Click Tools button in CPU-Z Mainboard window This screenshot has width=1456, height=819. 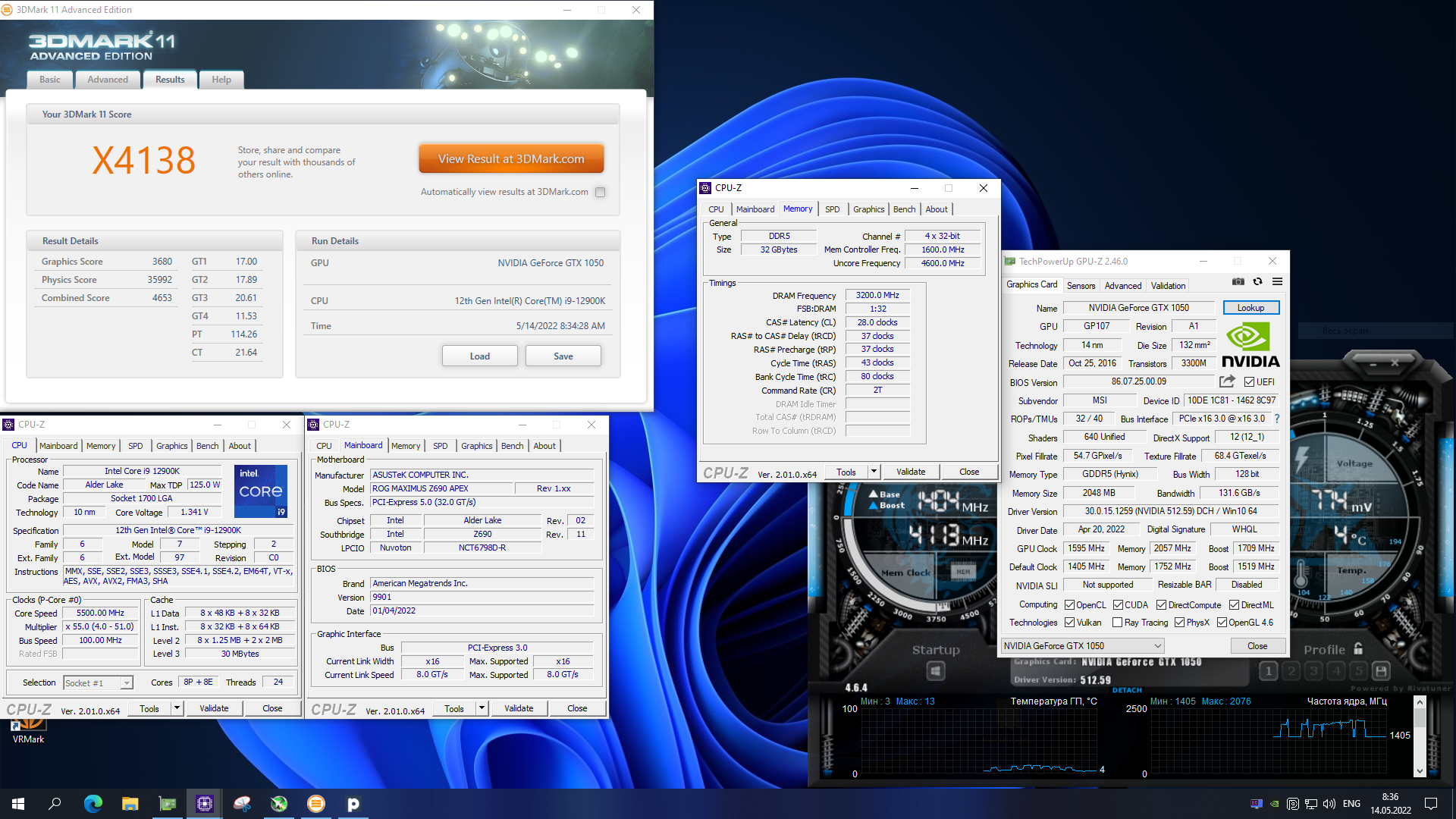pos(454,708)
